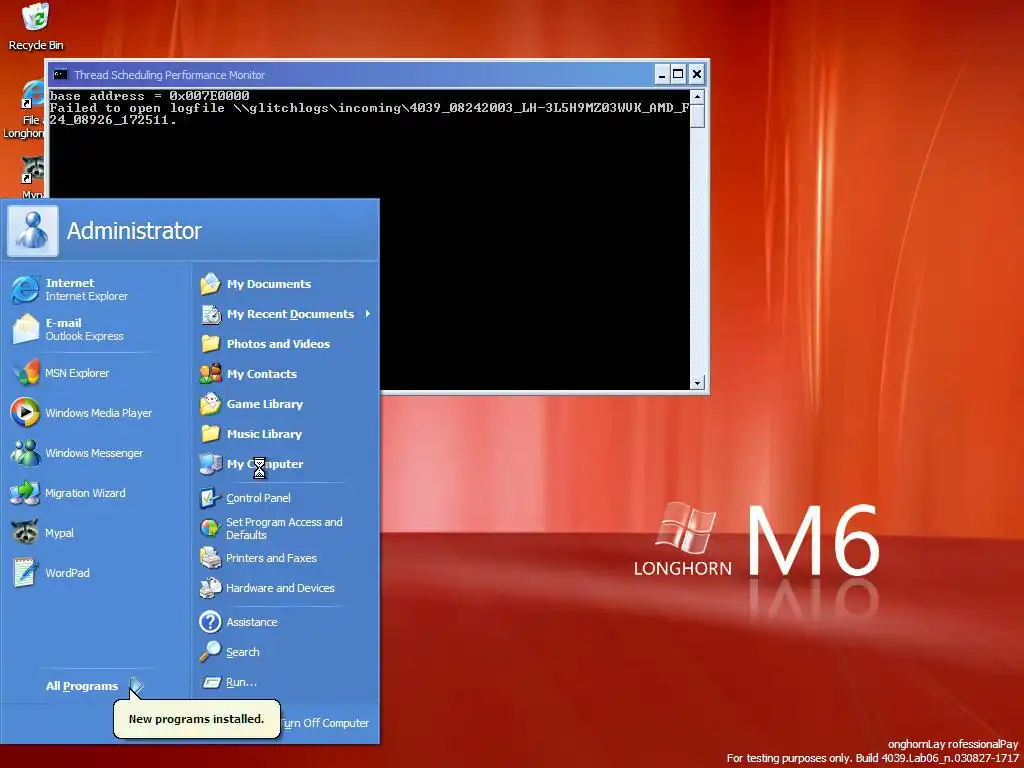Click Turn Off Computer button
Viewport: 1024px width, 768px height.
pyautogui.click(x=325, y=723)
